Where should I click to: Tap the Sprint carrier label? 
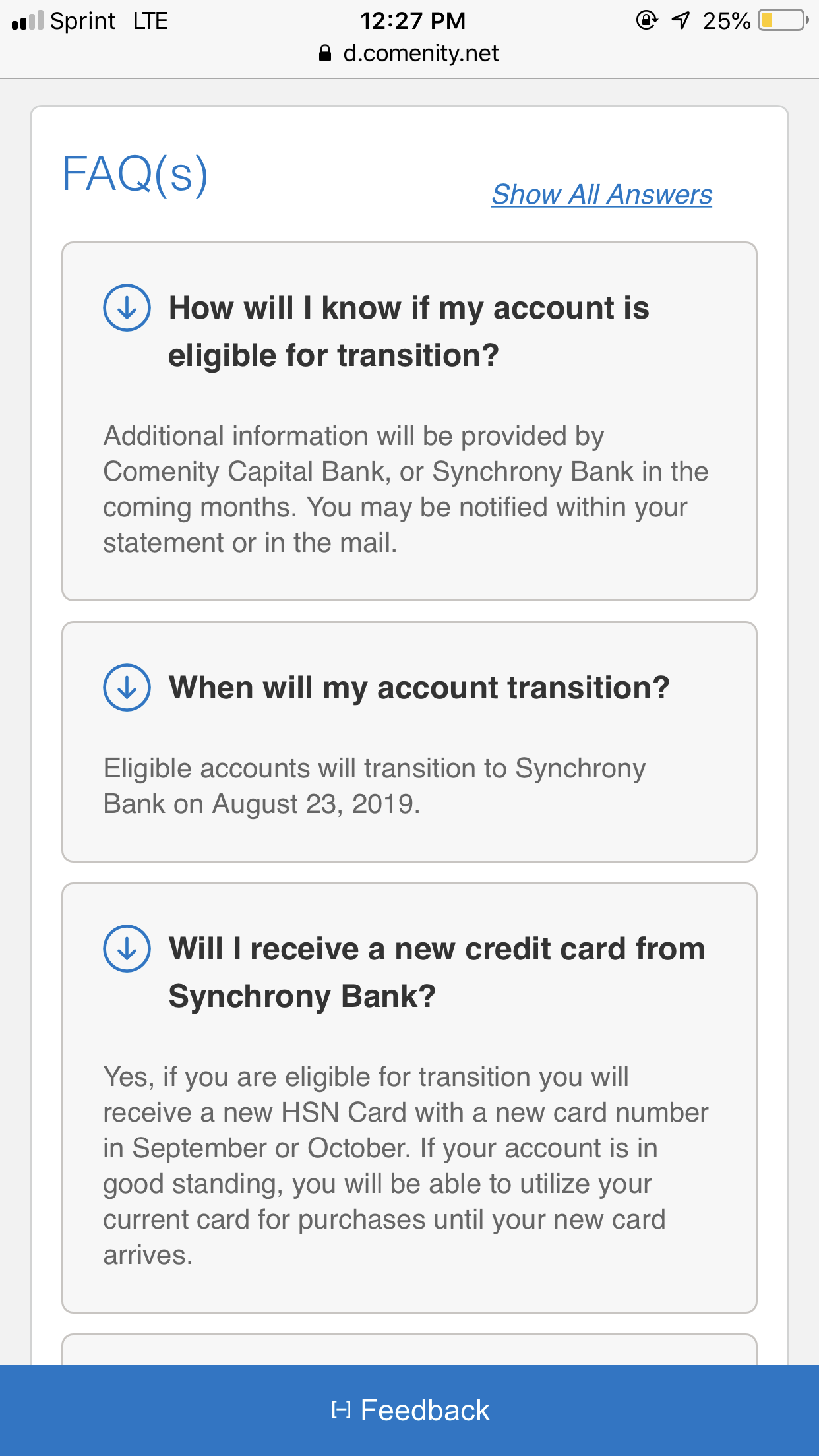coord(82,21)
